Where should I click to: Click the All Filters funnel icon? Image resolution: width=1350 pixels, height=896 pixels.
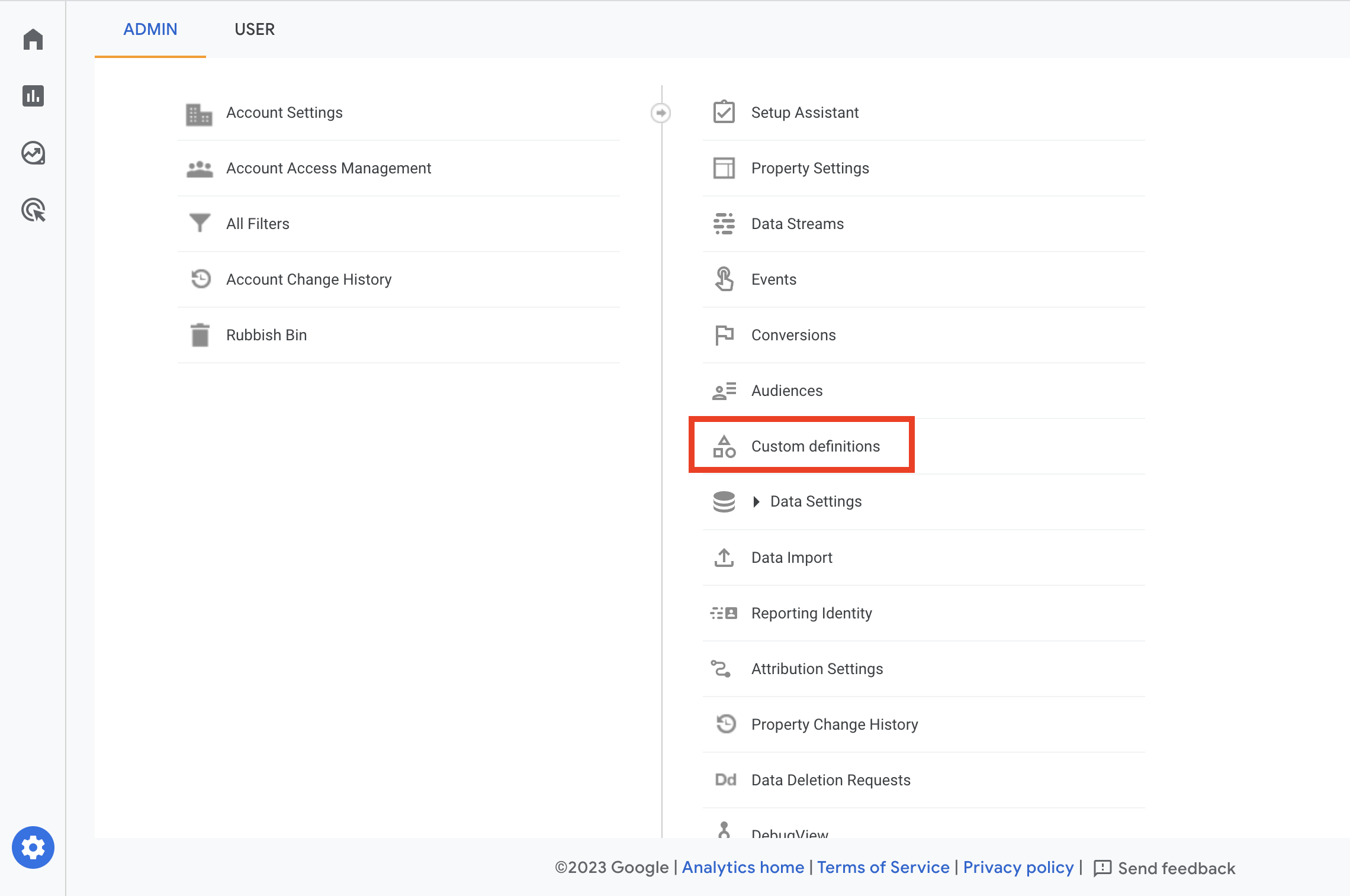[200, 223]
